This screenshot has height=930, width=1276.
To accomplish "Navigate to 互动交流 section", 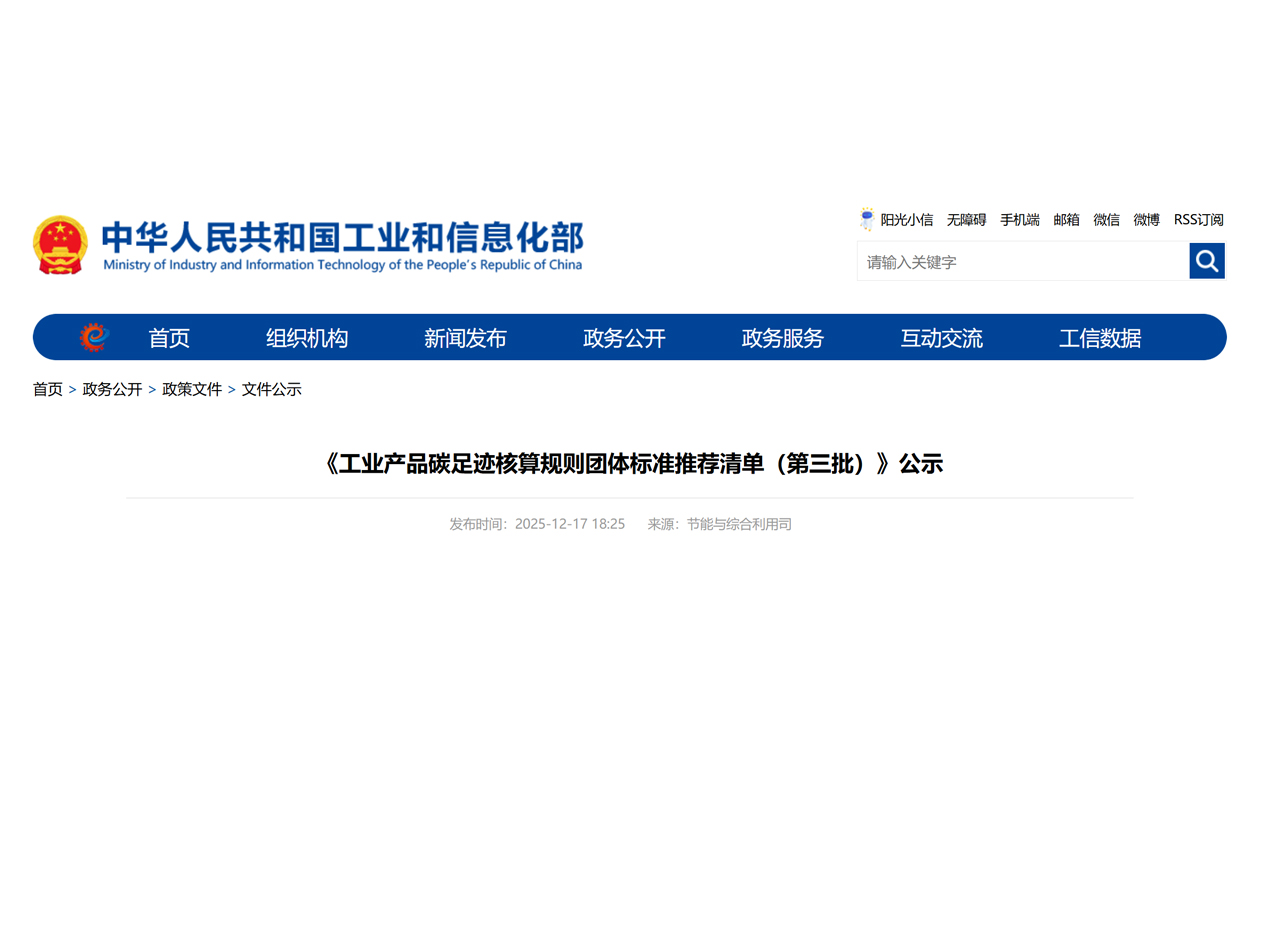I will click(941, 338).
